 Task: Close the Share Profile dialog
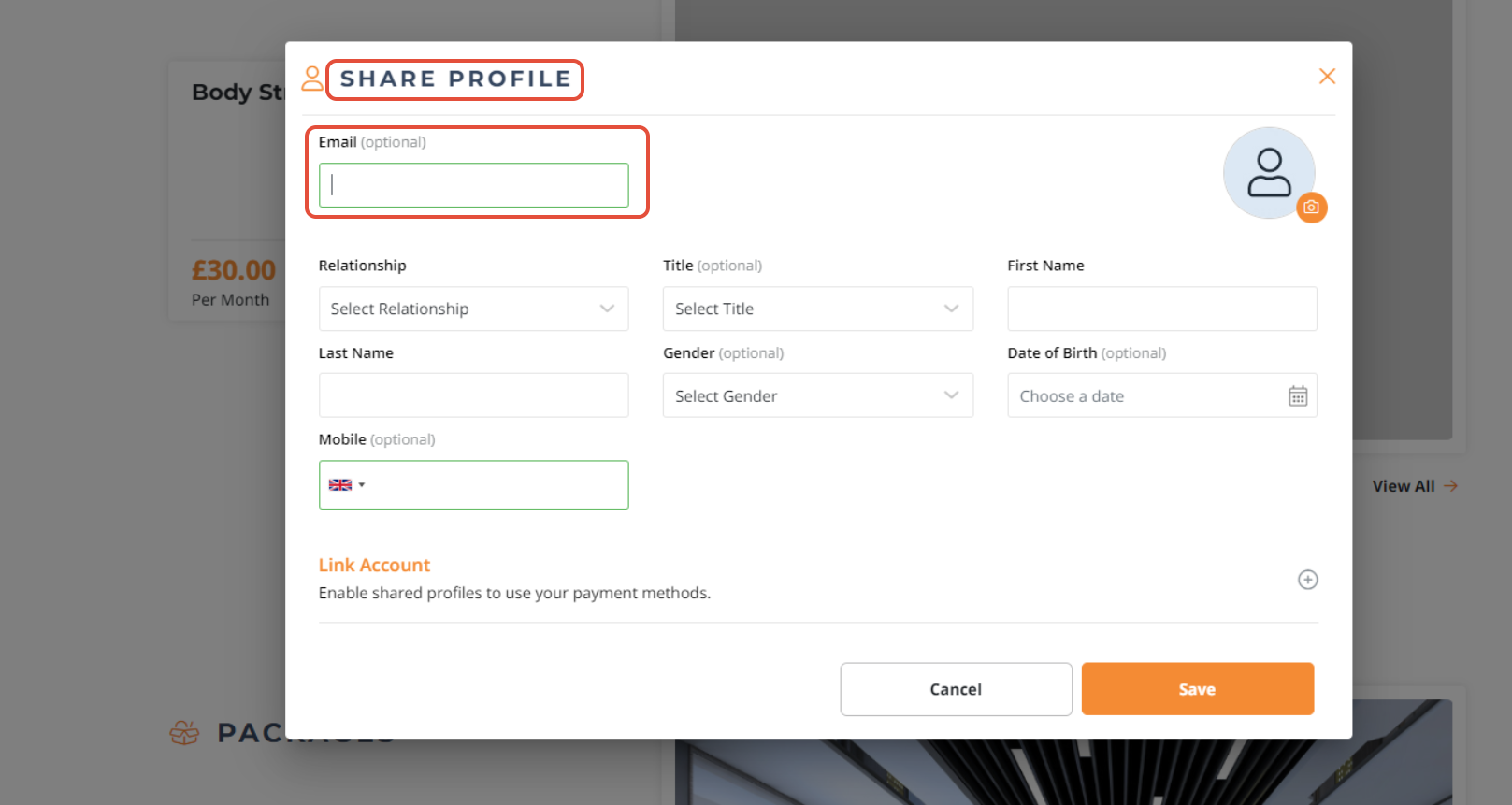[x=1327, y=77]
